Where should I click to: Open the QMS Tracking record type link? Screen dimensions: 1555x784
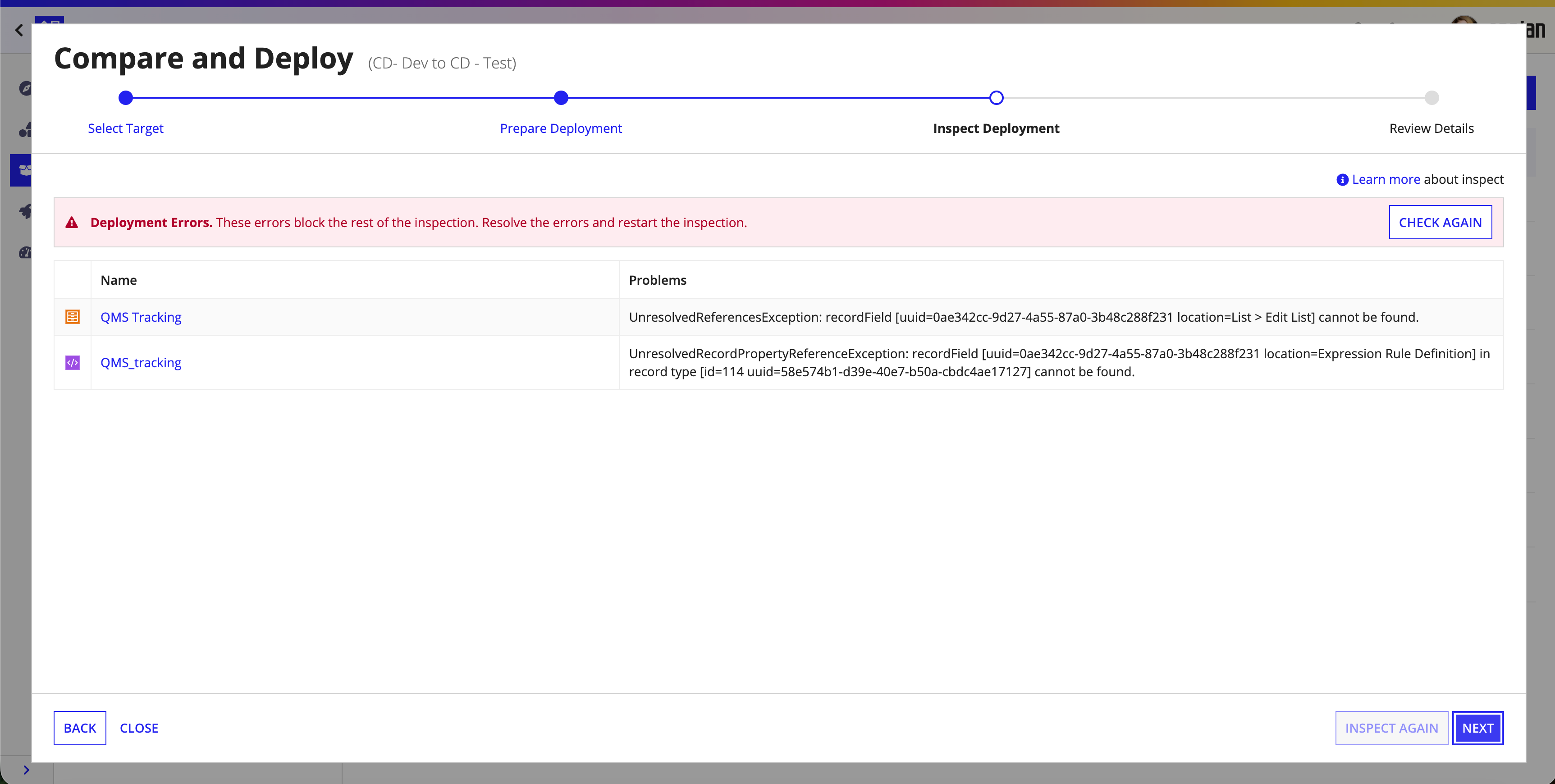click(x=141, y=317)
